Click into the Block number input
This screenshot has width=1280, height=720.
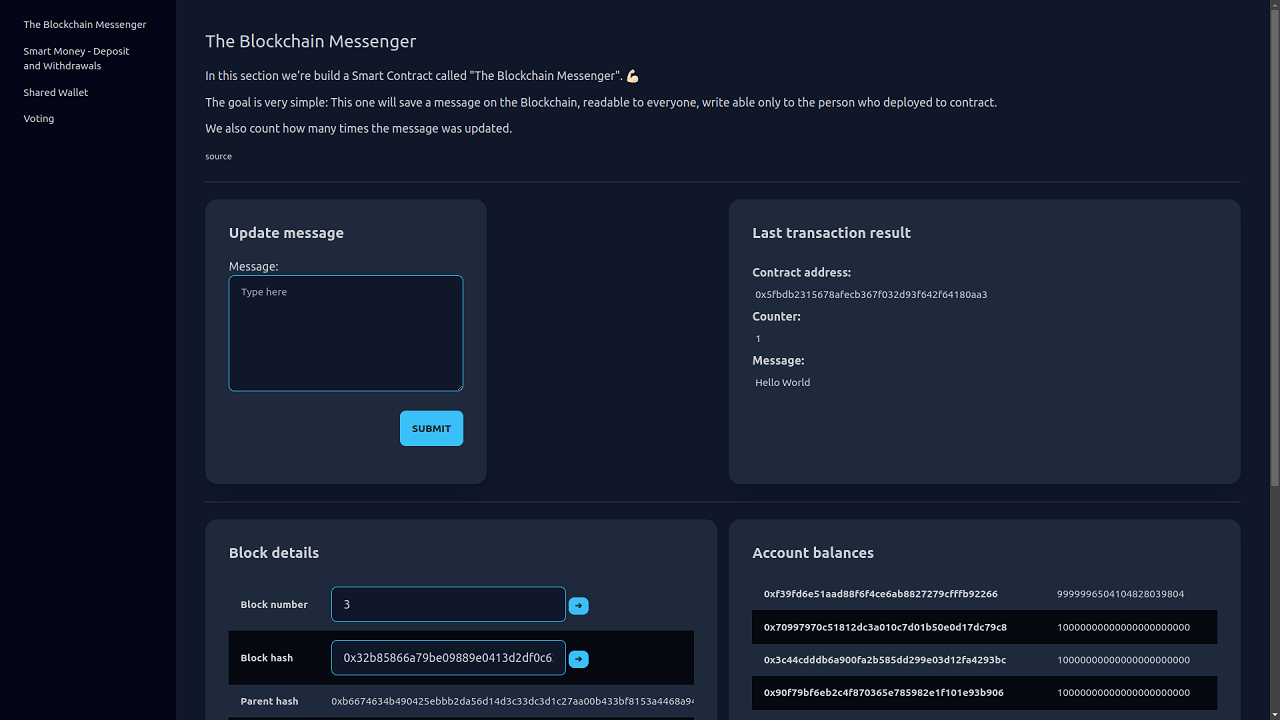point(448,604)
